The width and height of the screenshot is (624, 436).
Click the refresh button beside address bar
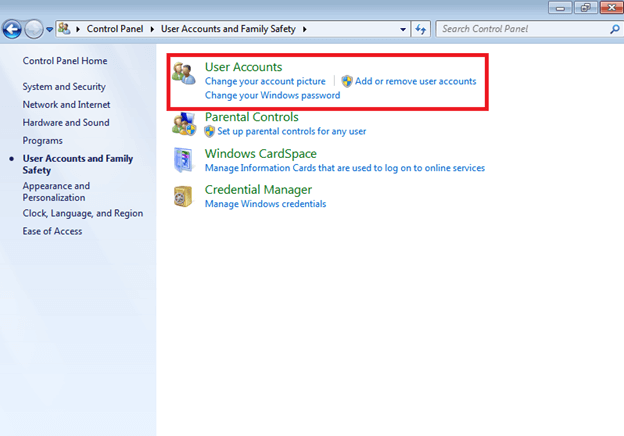[421, 29]
